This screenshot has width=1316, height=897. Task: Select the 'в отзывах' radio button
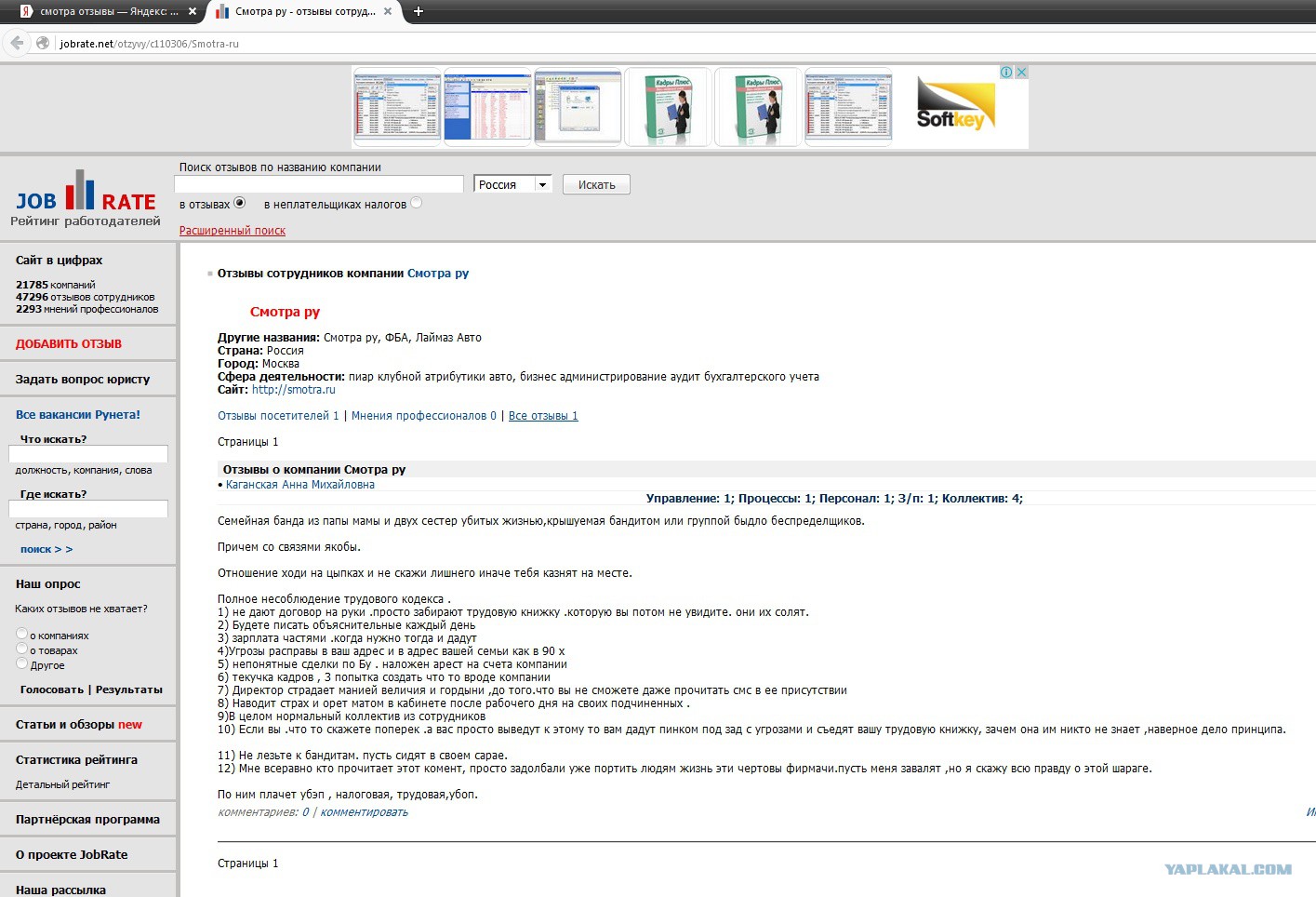click(239, 203)
